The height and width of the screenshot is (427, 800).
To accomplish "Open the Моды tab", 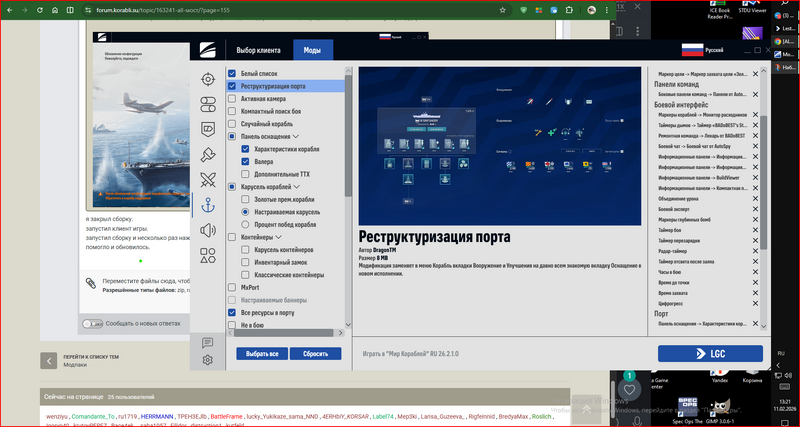I will point(312,50).
